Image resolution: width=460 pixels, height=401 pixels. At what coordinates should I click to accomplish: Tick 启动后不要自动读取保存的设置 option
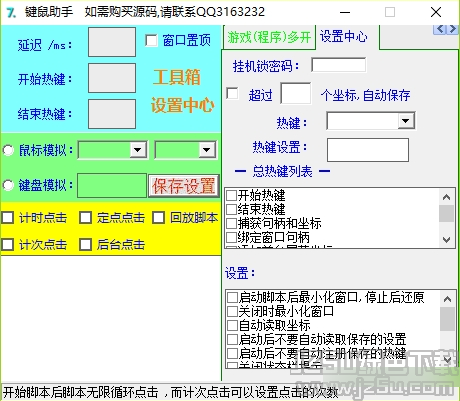[232, 339]
